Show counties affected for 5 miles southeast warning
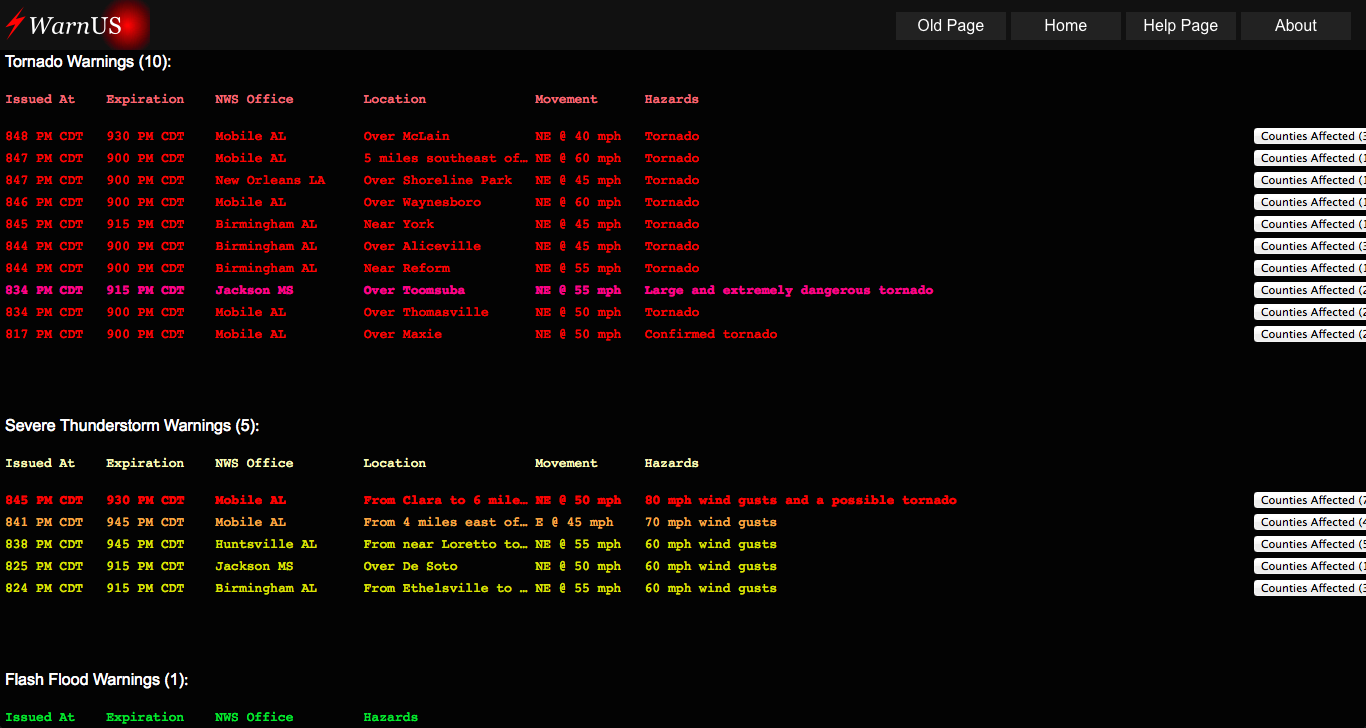 pos(1310,158)
